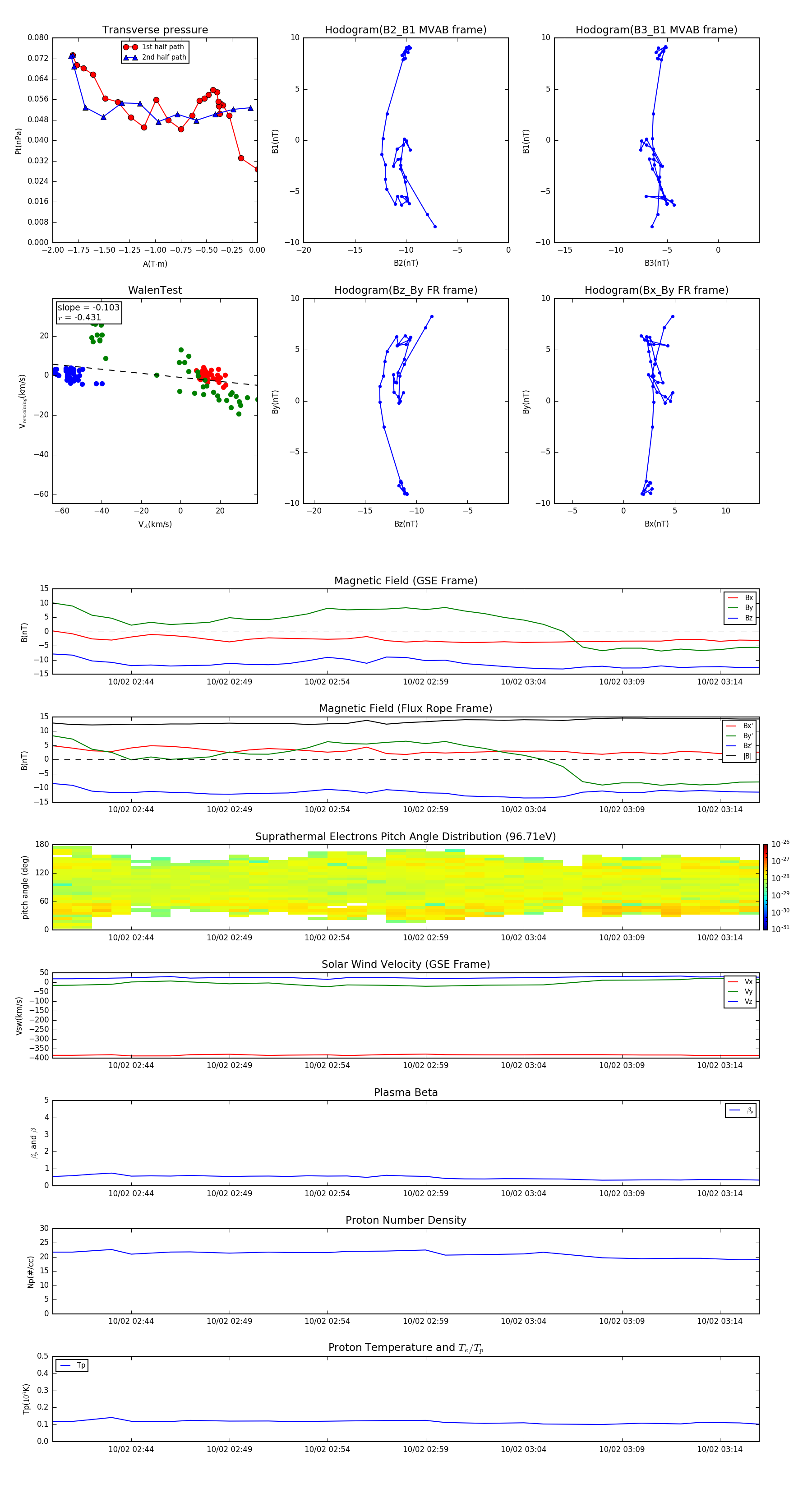Click Vx legend entry in solar wind plot
812x1489 pixels.
(x=741, y=981)
